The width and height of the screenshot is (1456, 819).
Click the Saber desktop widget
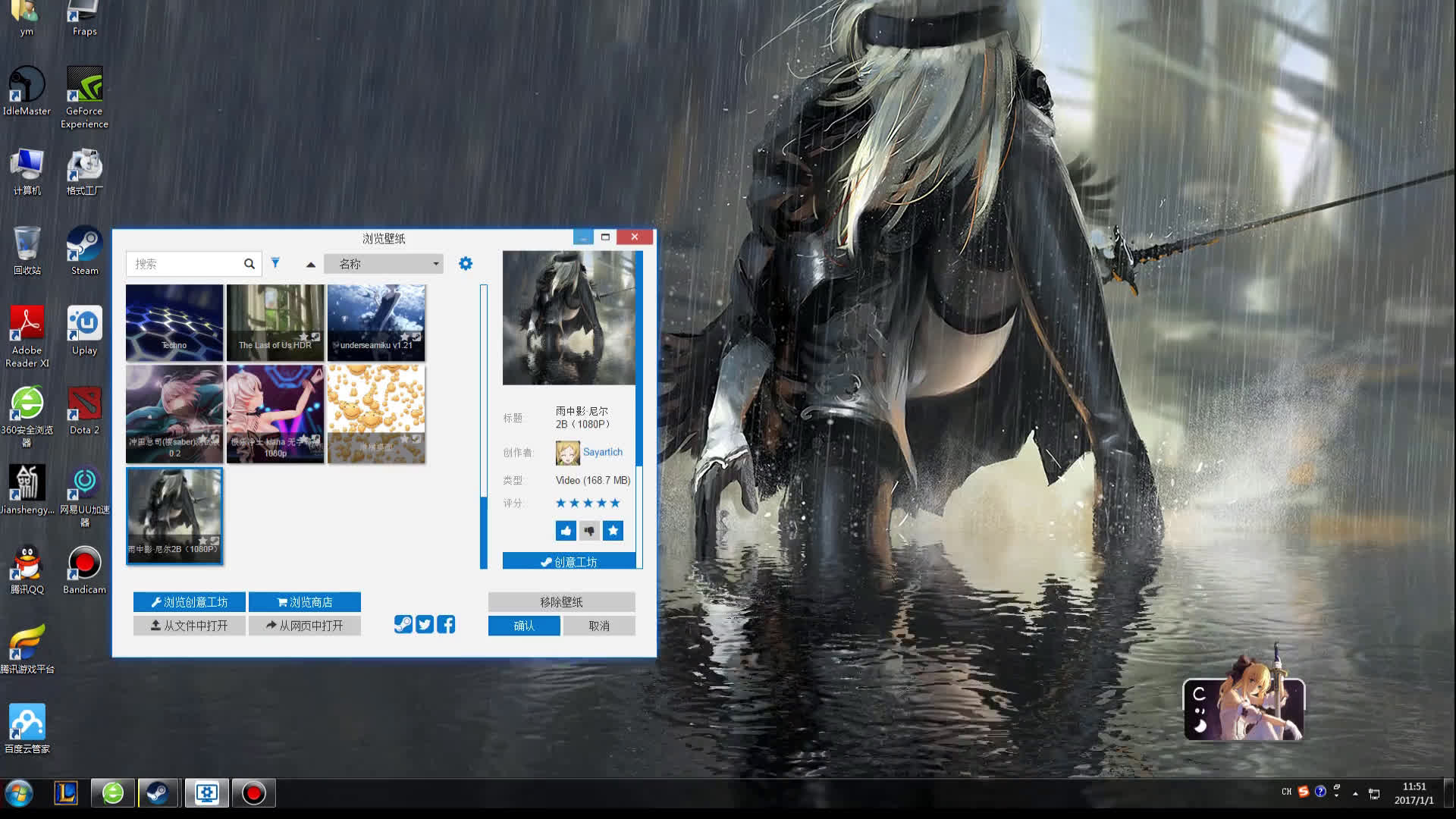(1244, 701)
